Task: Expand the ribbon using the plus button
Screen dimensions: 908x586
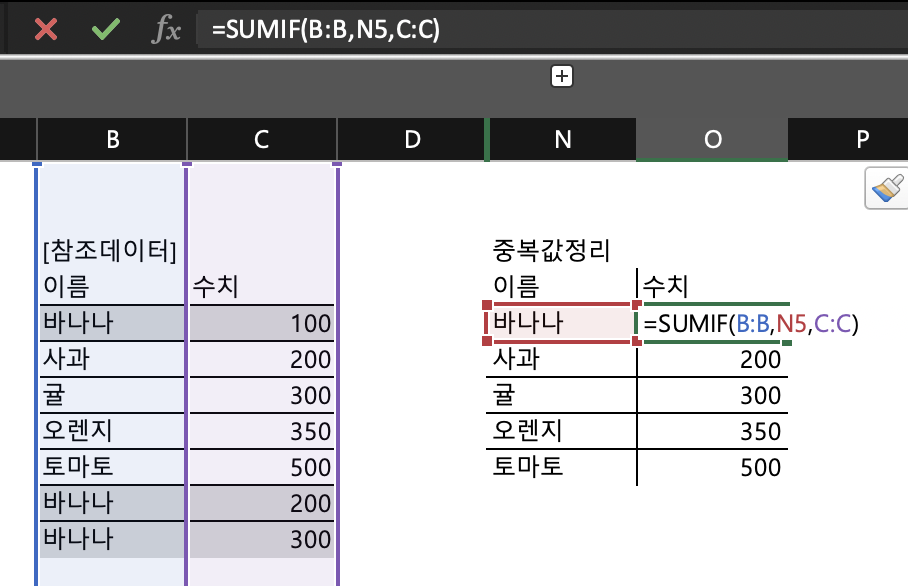Action: (561, 76)
